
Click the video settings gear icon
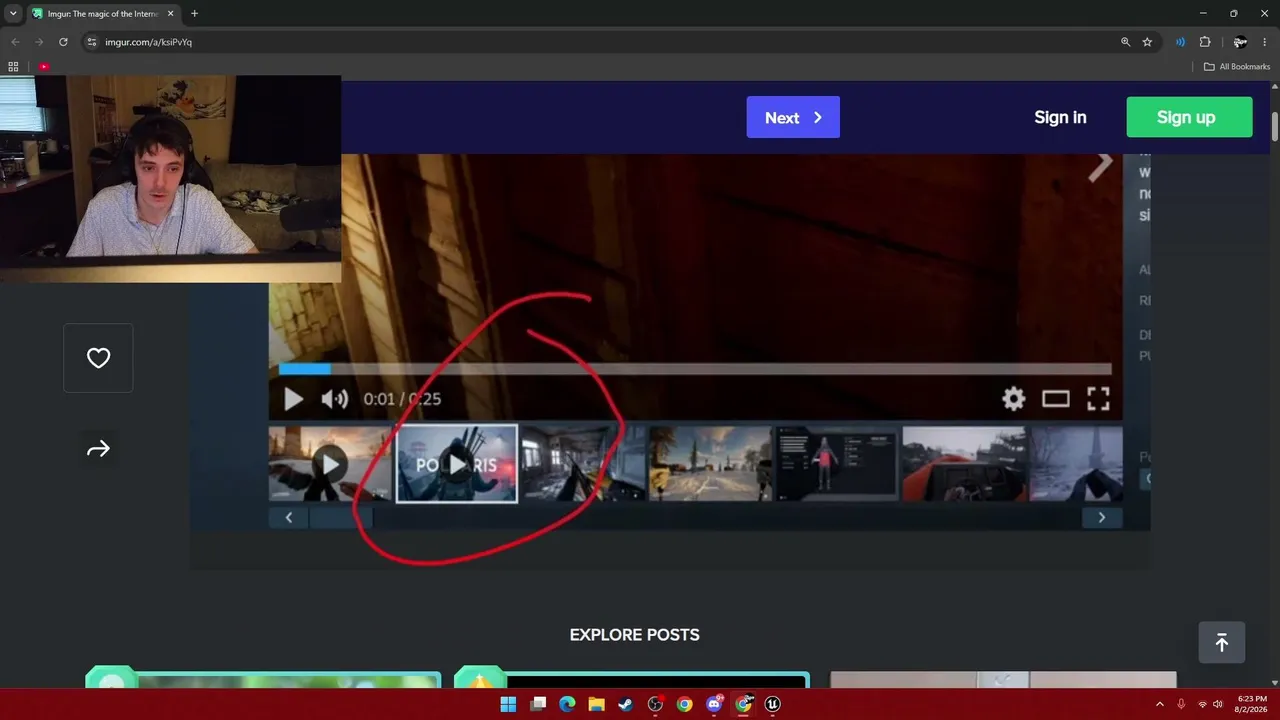pyautogui.click(x=1013, y=399)
